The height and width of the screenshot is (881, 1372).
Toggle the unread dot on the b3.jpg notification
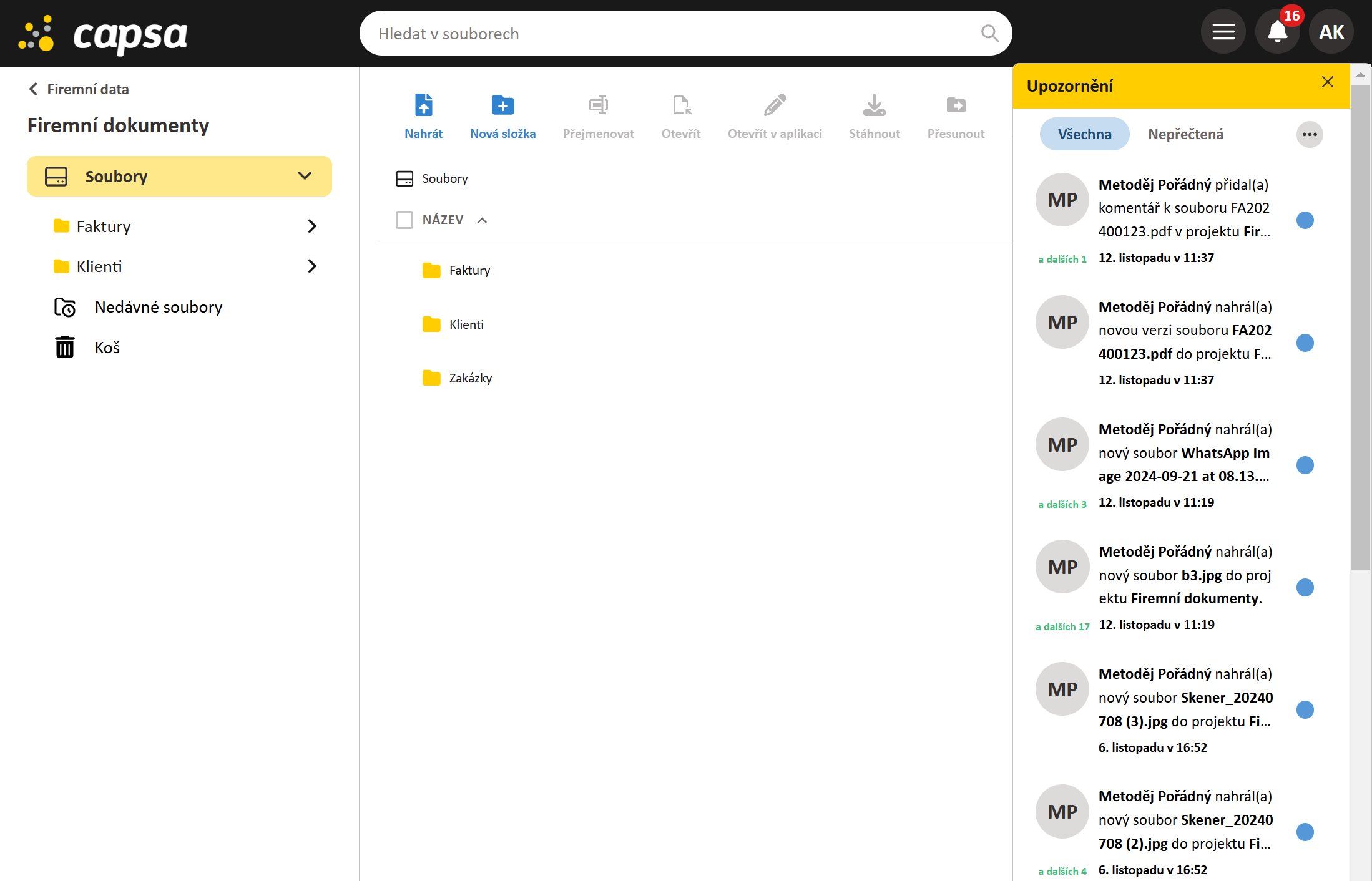1305,587
